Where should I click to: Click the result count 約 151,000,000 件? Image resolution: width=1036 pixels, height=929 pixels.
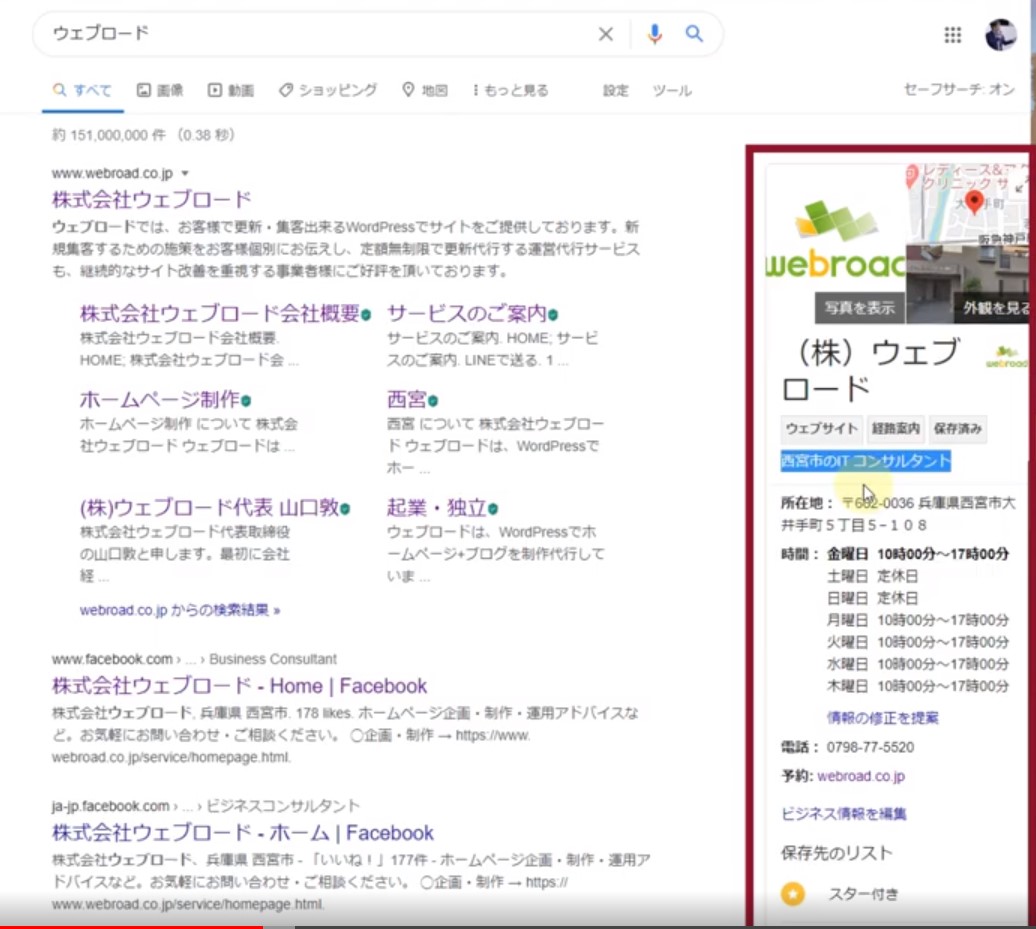[108, 135]
